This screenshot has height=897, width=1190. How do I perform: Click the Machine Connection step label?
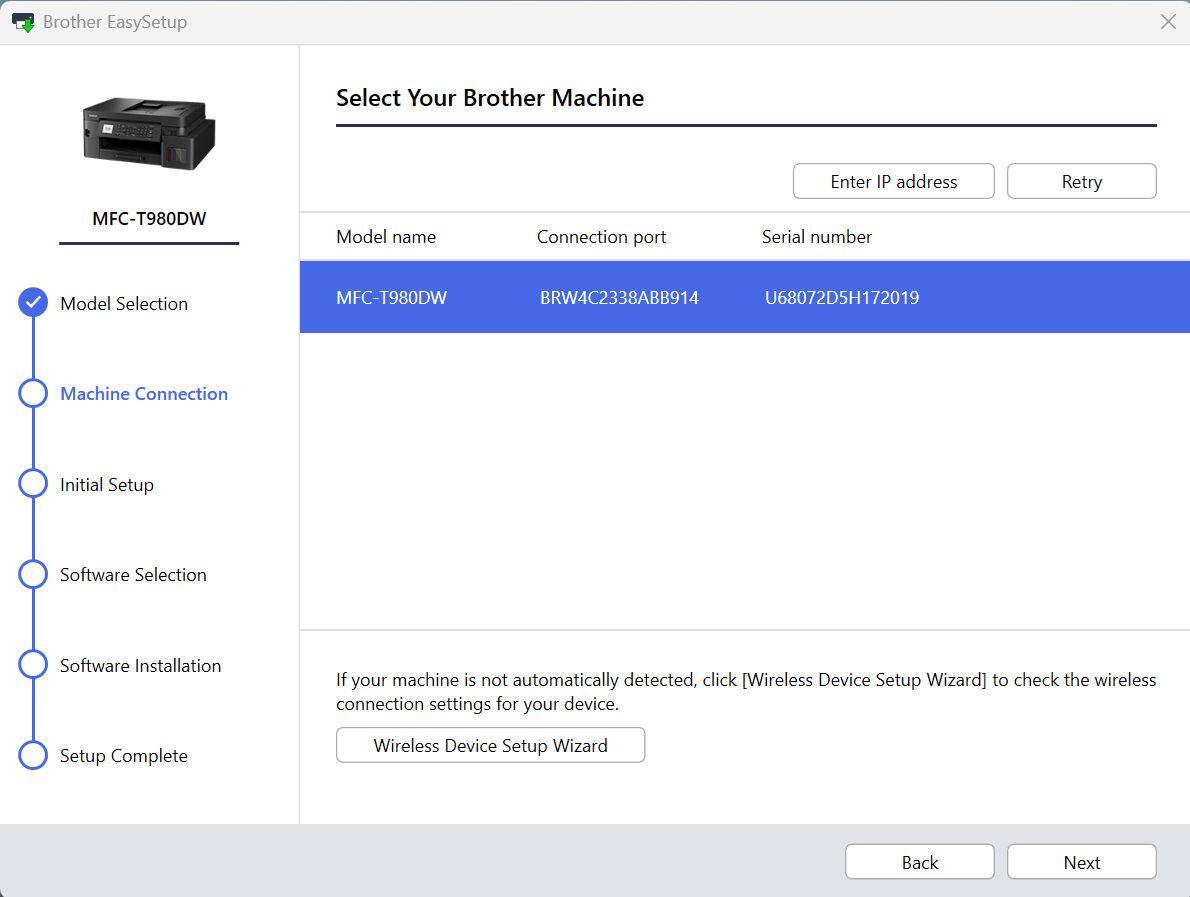[144, 393]
